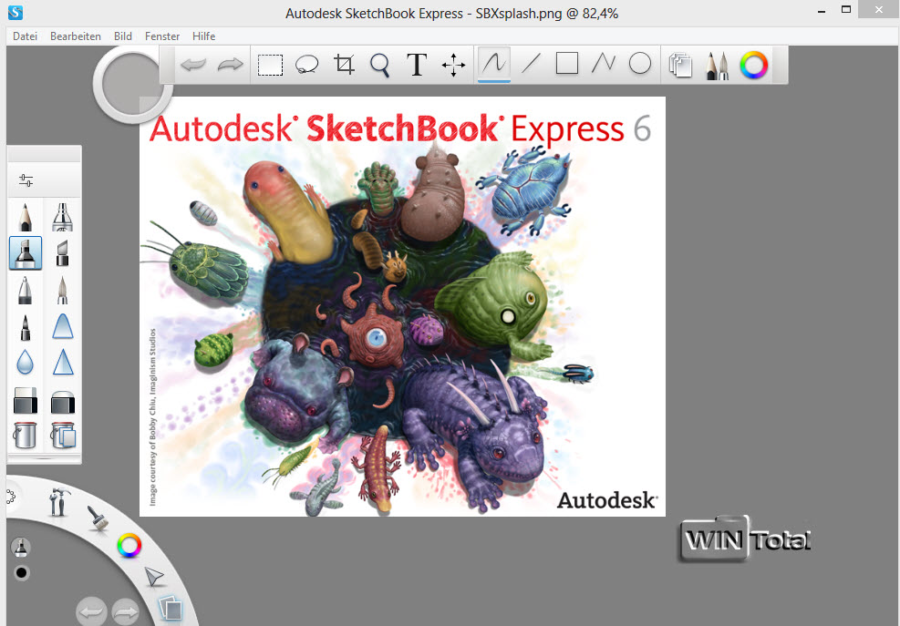Viewport: 900px width, 626px height.
Task: Toggle the color wheel editor in top toolbar
Action: (x=754, y=65)
